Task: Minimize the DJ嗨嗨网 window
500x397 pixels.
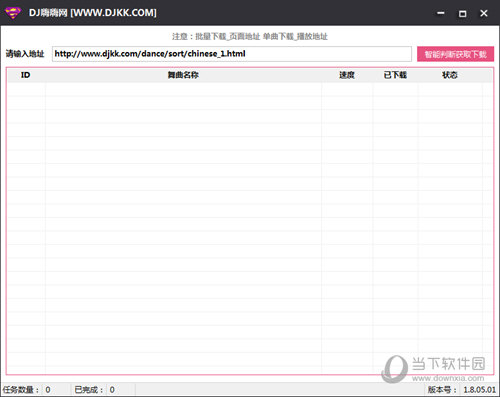Action: point(441,13)
